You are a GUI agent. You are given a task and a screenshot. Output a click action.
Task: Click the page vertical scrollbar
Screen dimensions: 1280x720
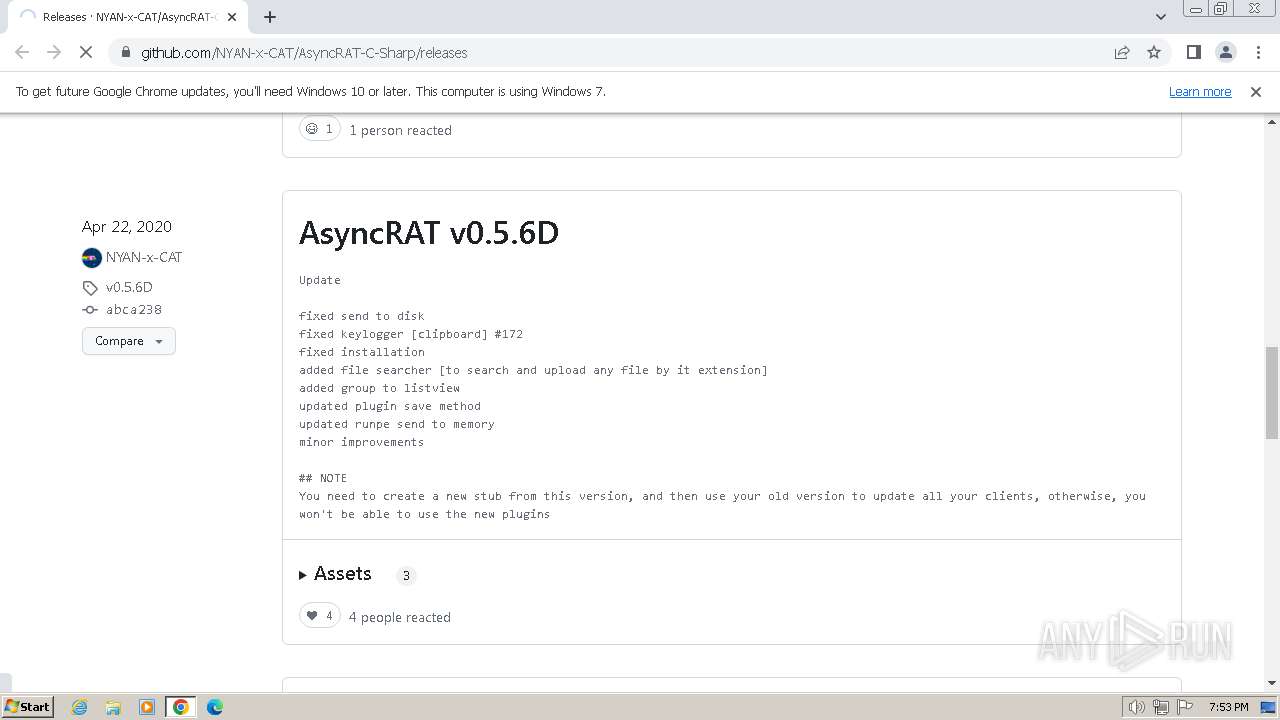[x=1271, y=393]
